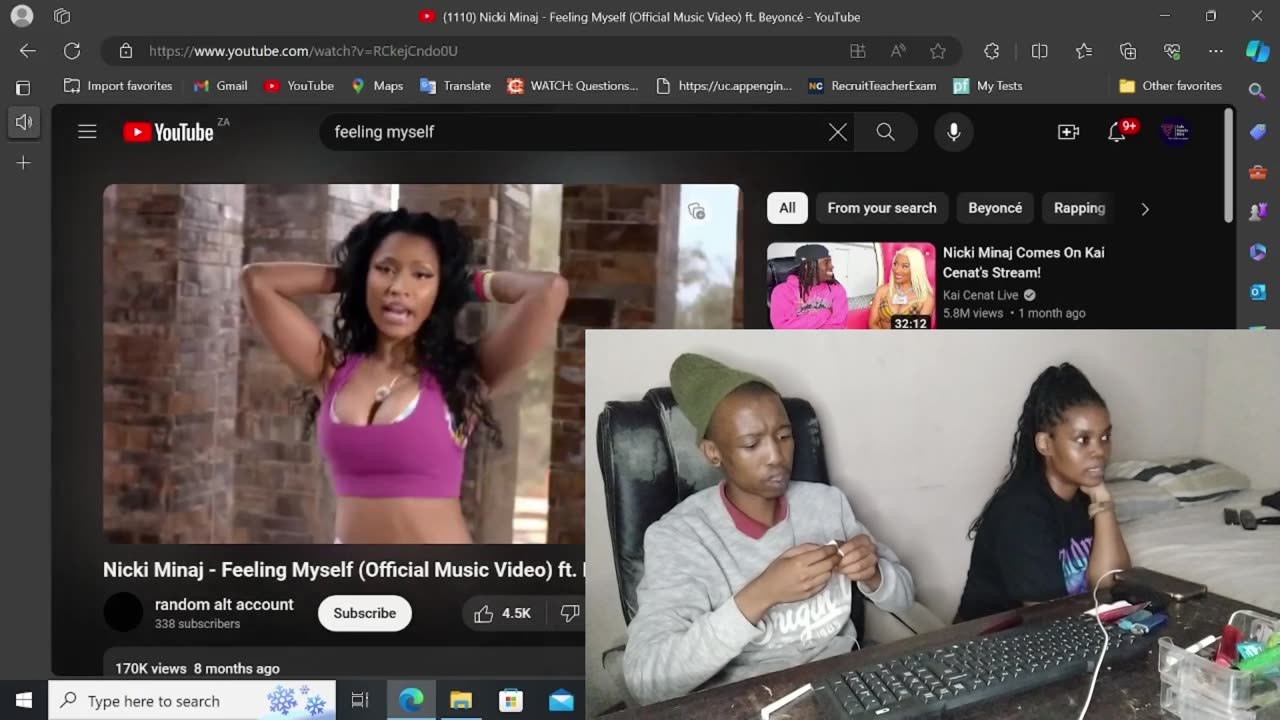The width and height of the screenshot is (1280, 720).
Task: Refresh the YouTube page
Action: pyautogui.click(x=72, y=51)
